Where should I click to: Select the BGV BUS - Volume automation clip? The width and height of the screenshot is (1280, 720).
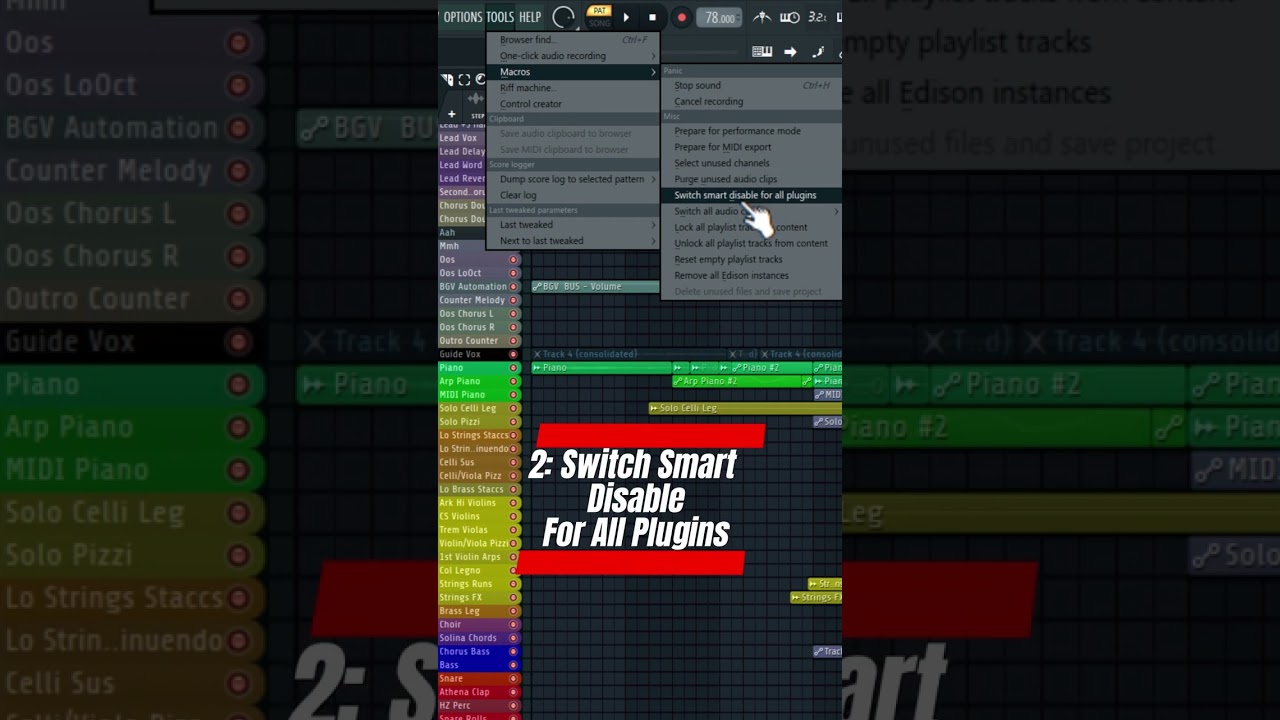tap(596, 287)
